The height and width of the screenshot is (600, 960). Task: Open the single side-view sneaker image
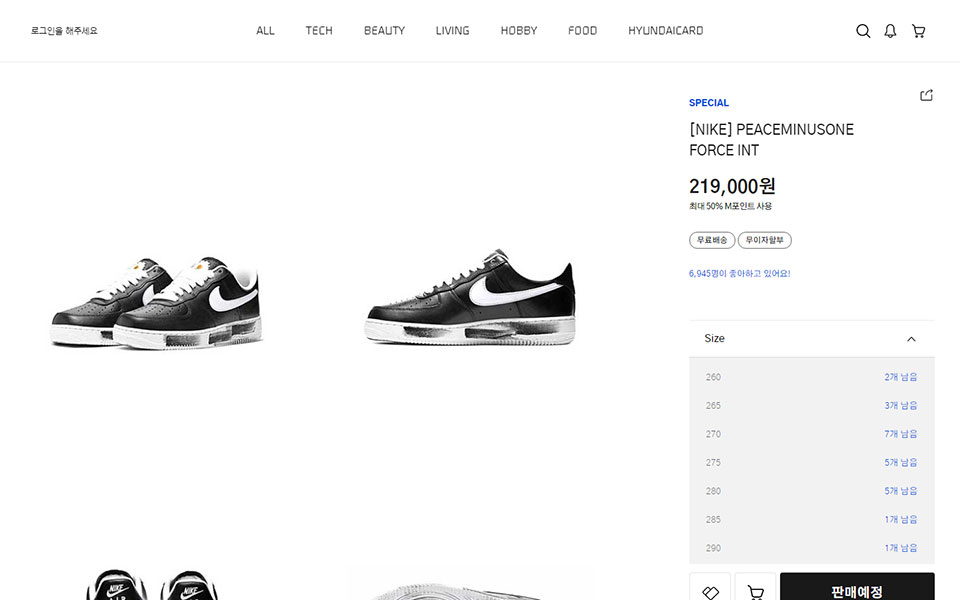[471, 297]
